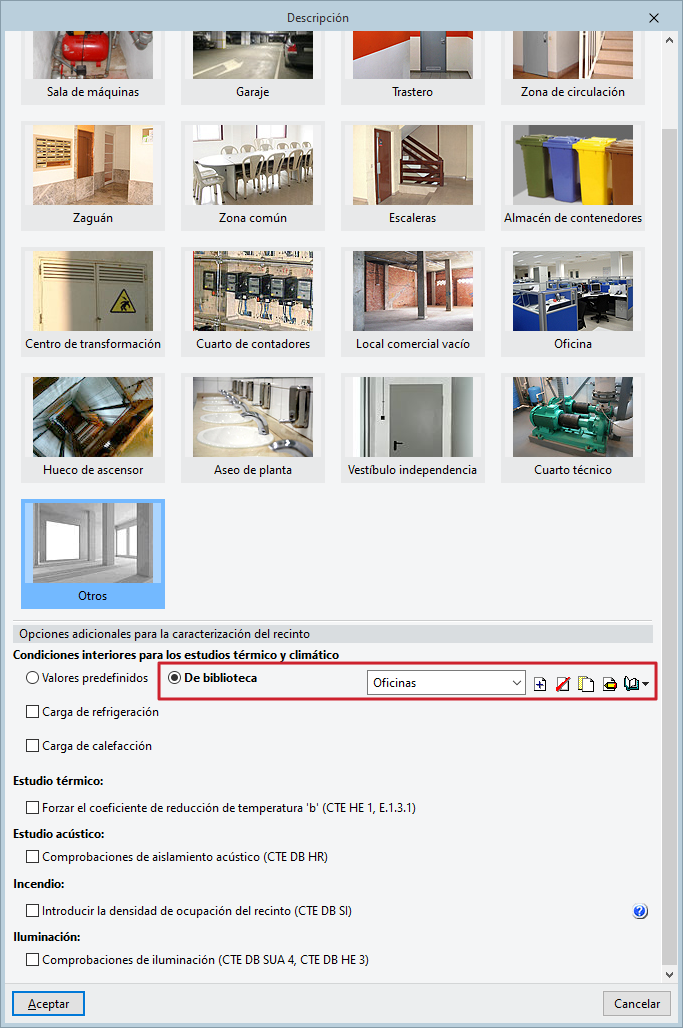
Task: Click the Iluminación heading
Action: 47,937
